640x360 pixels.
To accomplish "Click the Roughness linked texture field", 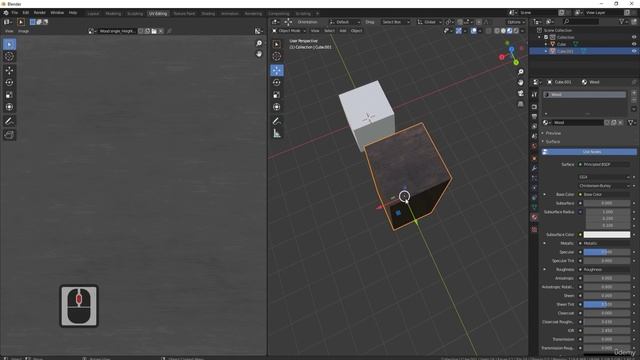I will point(604,269).
